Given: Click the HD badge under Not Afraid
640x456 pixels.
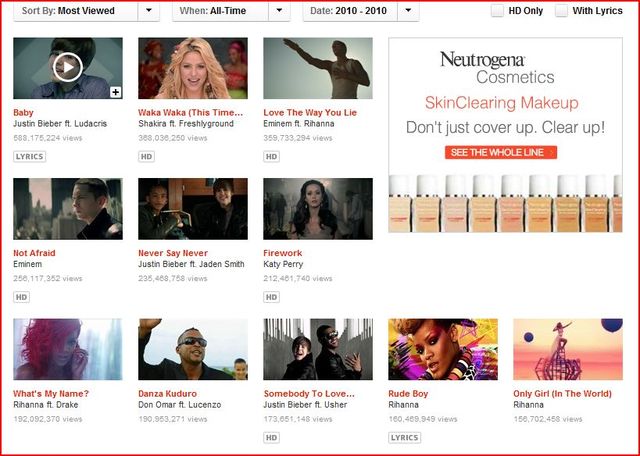Looking at the screenshot, I should coord(21,297).
